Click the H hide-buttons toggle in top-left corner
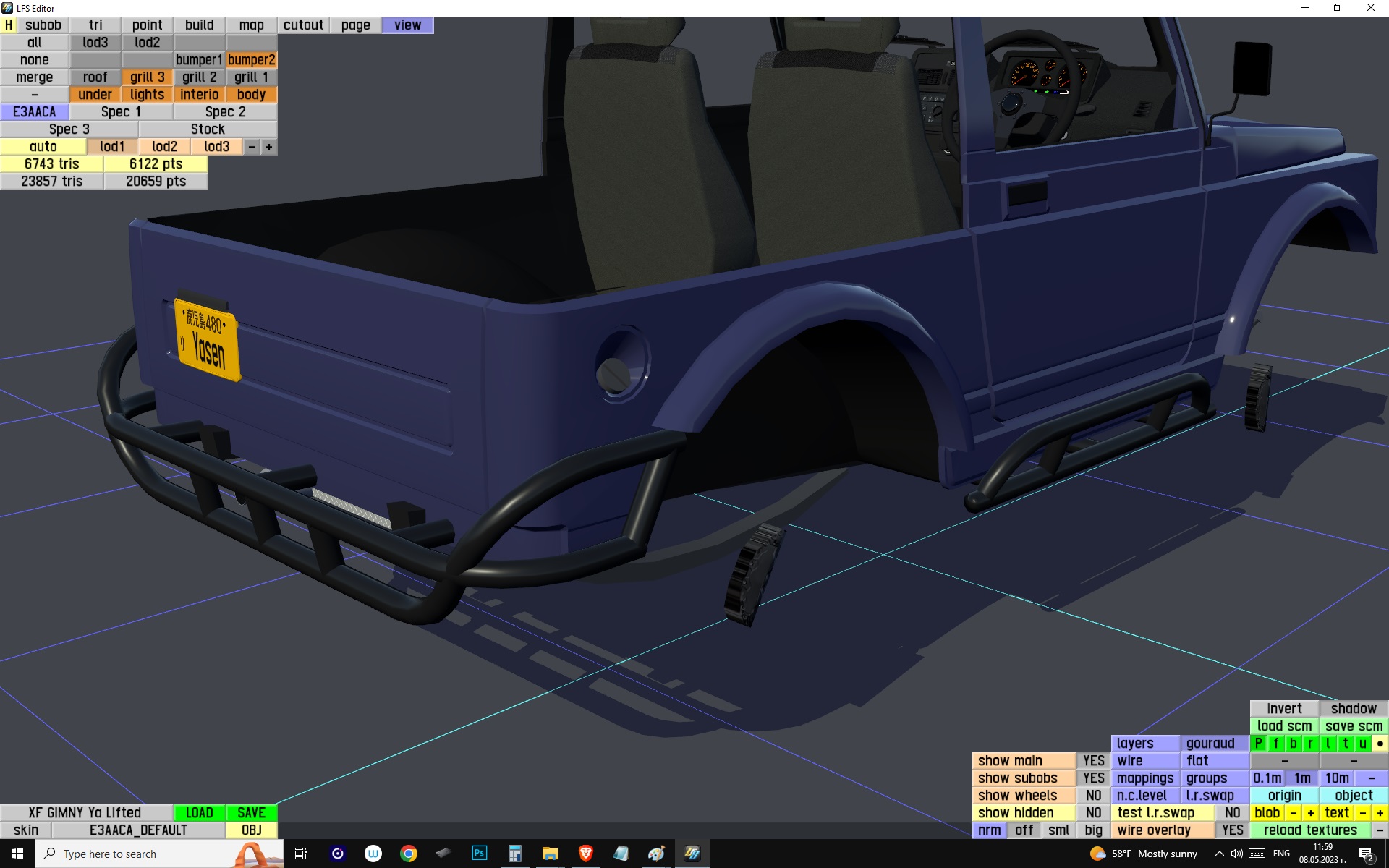The width and height of the screenshot is (1389, 868). coord(9,25)
